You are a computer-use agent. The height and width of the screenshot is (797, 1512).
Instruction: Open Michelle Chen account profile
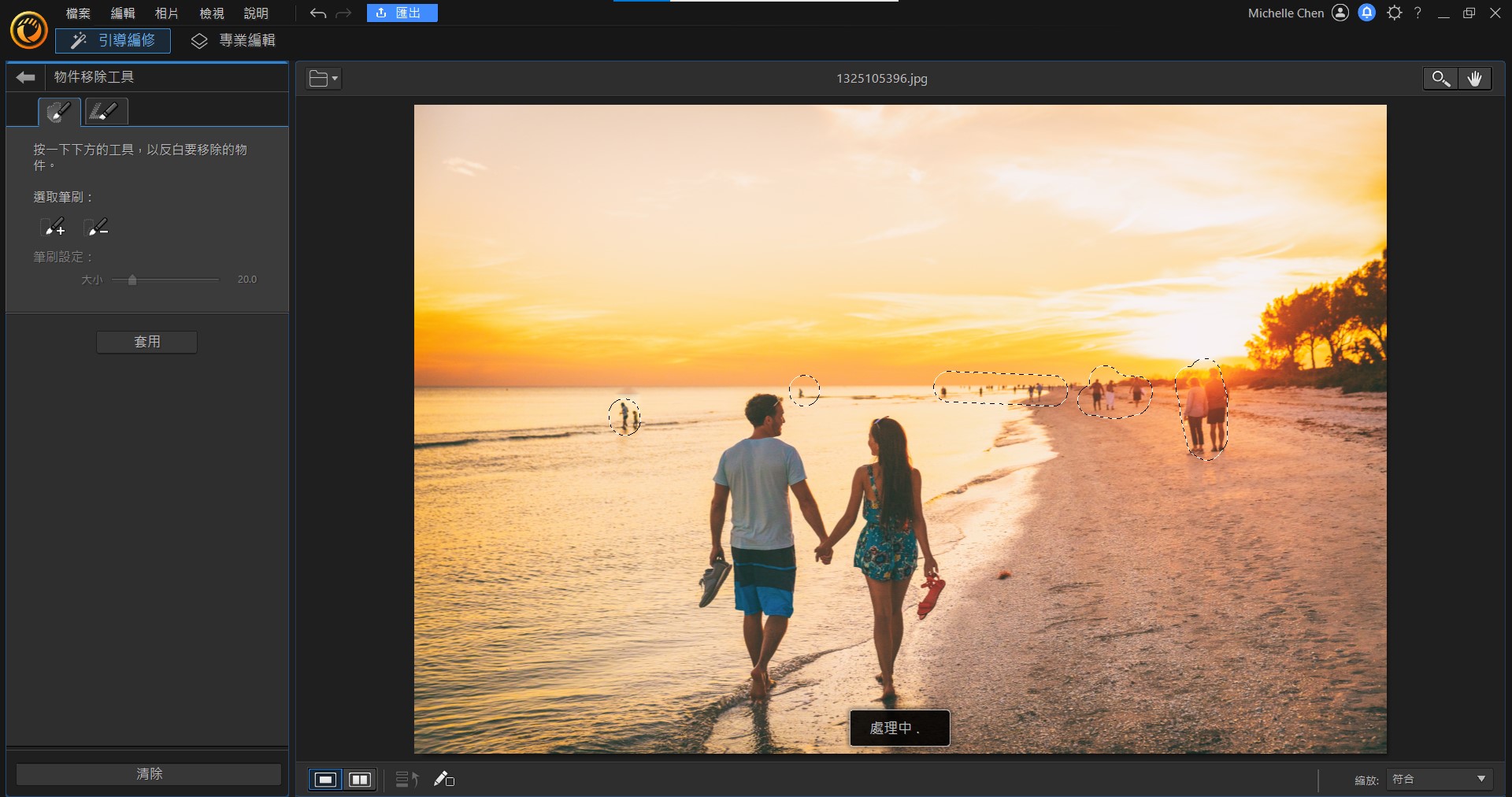[1340, 13]
